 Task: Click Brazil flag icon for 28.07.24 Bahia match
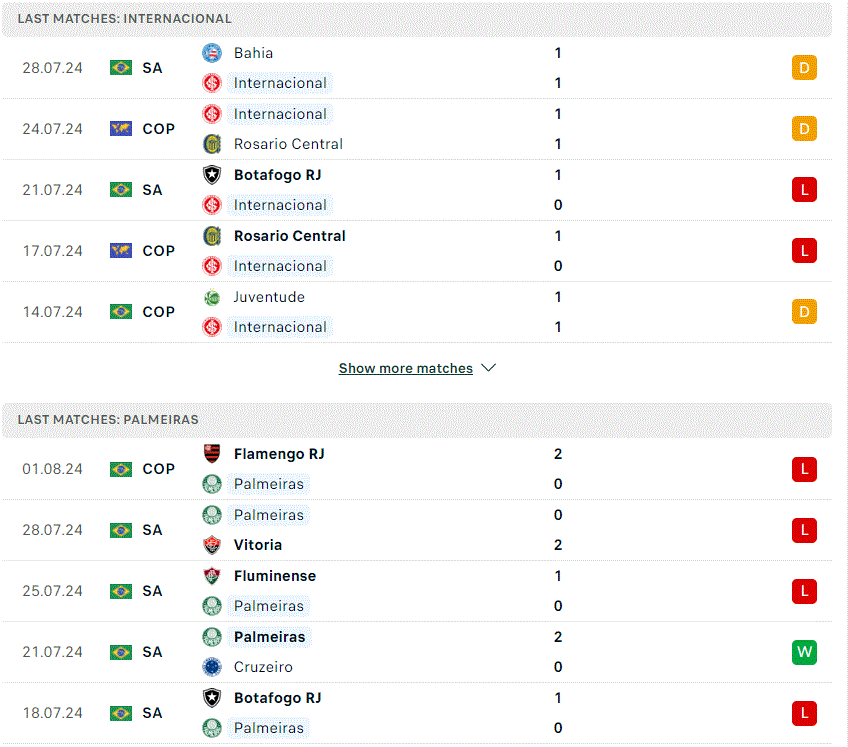[x=121, y=68]
